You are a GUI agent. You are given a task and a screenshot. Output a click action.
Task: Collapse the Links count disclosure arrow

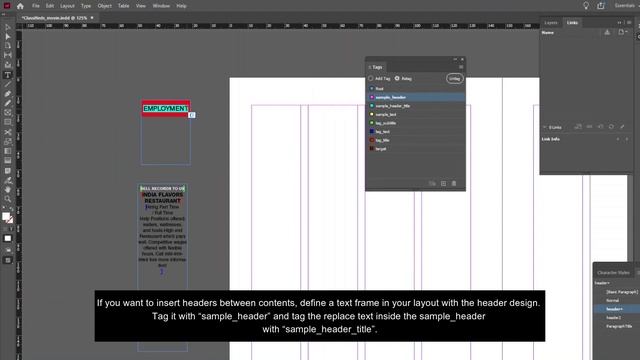[x=544, y=127]
